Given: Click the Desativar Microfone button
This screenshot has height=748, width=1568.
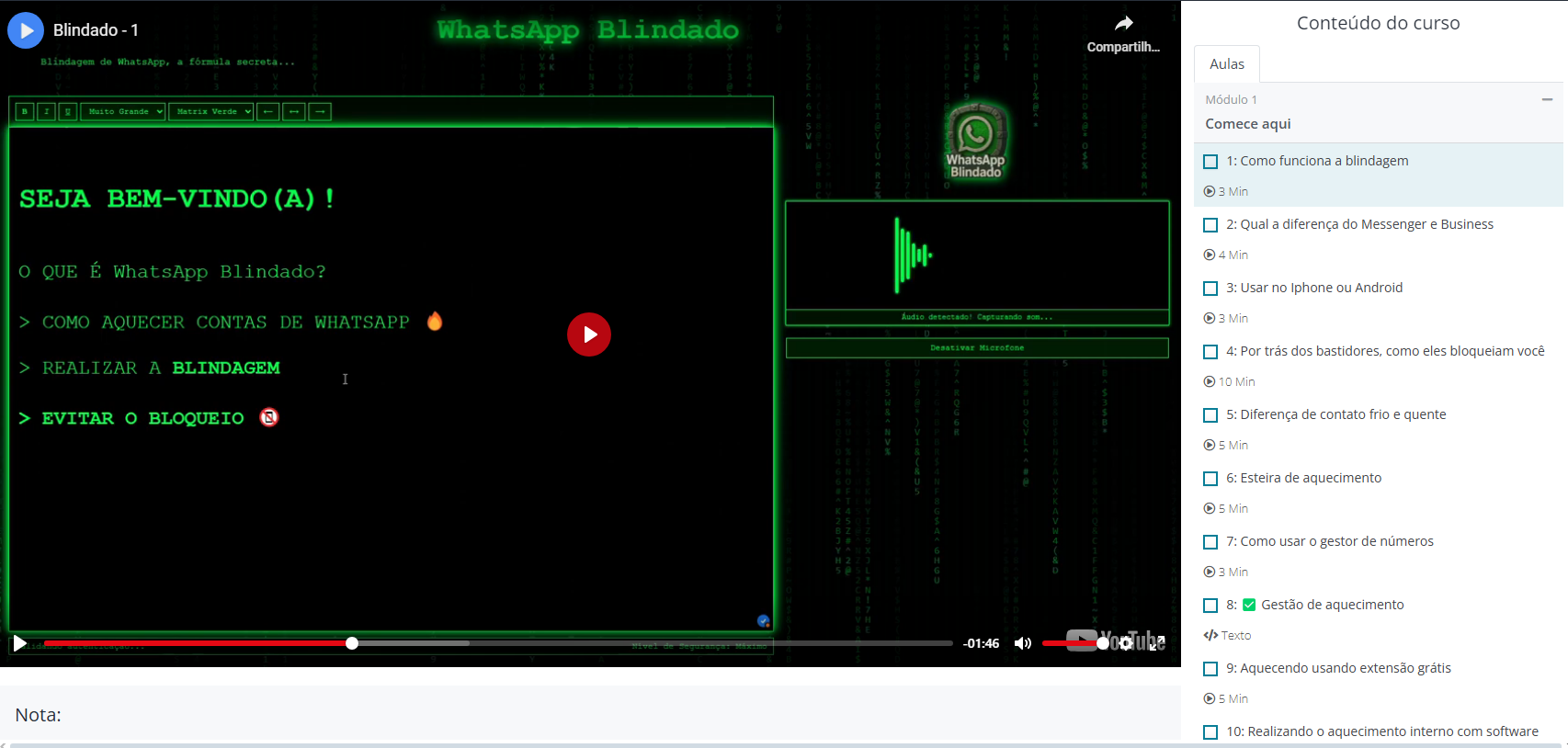Looking at the screenshot, I should pyautogui.click(x=977, y=348).
